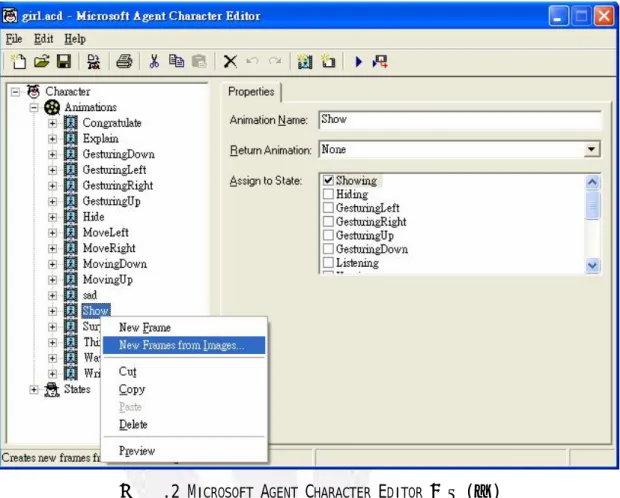Screen dimensions: 620x498
Task: Select the Character root icon
Action: (34, 91)
